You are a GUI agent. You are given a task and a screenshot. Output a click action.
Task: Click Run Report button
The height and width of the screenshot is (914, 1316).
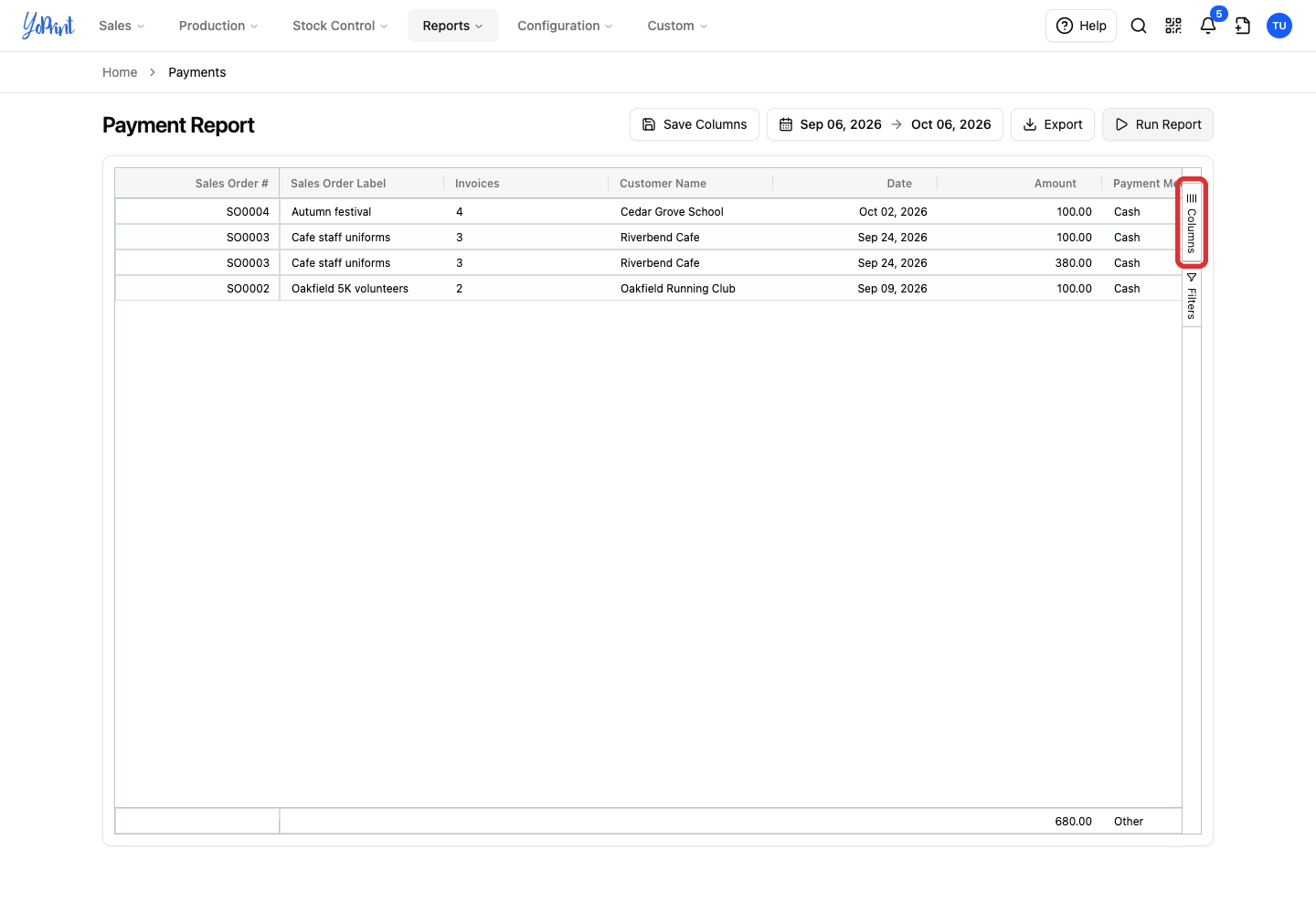(1158, 124)
